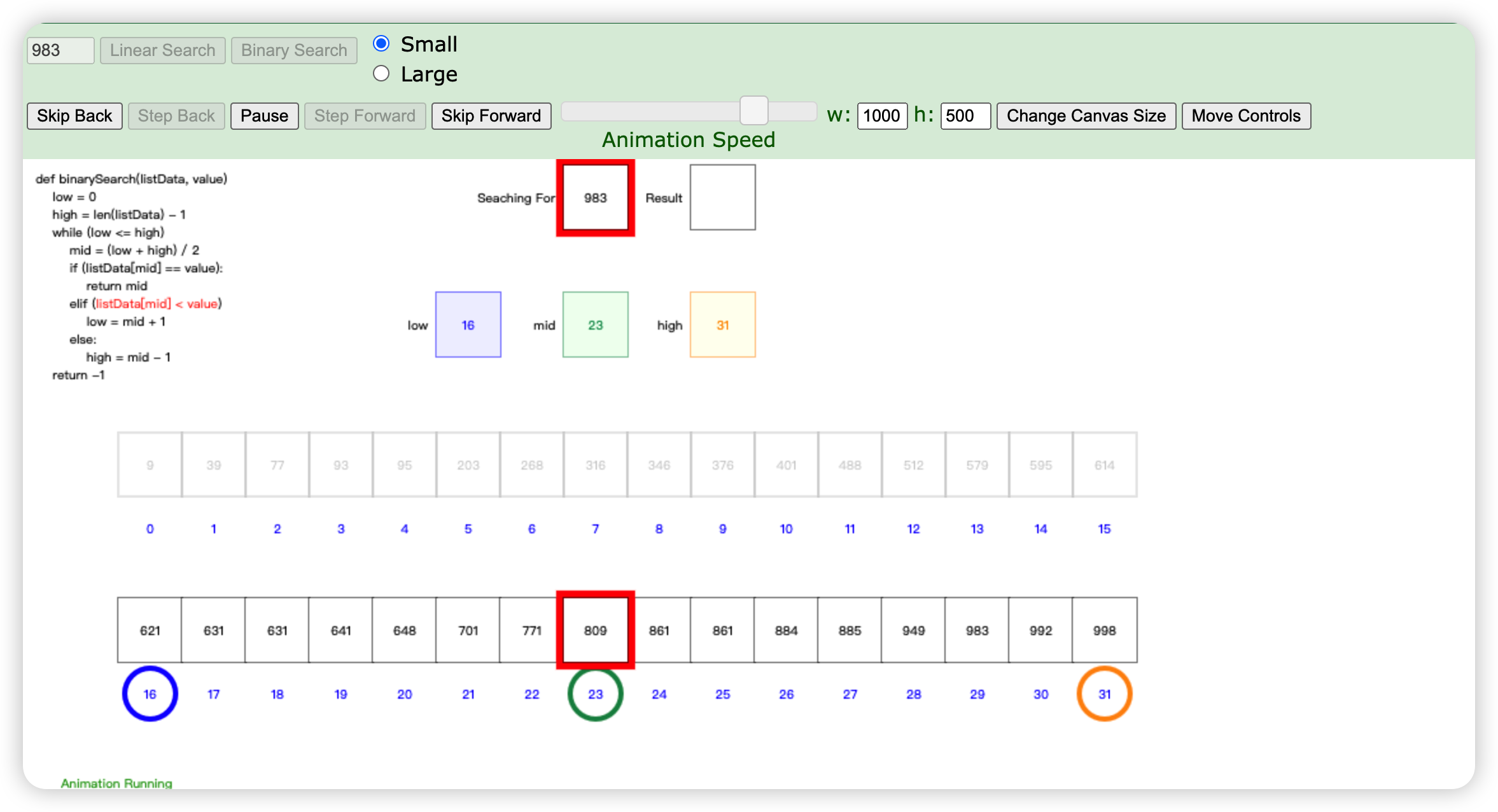Click the orange high variable box
1498x812 pixels.
[722, 325]
